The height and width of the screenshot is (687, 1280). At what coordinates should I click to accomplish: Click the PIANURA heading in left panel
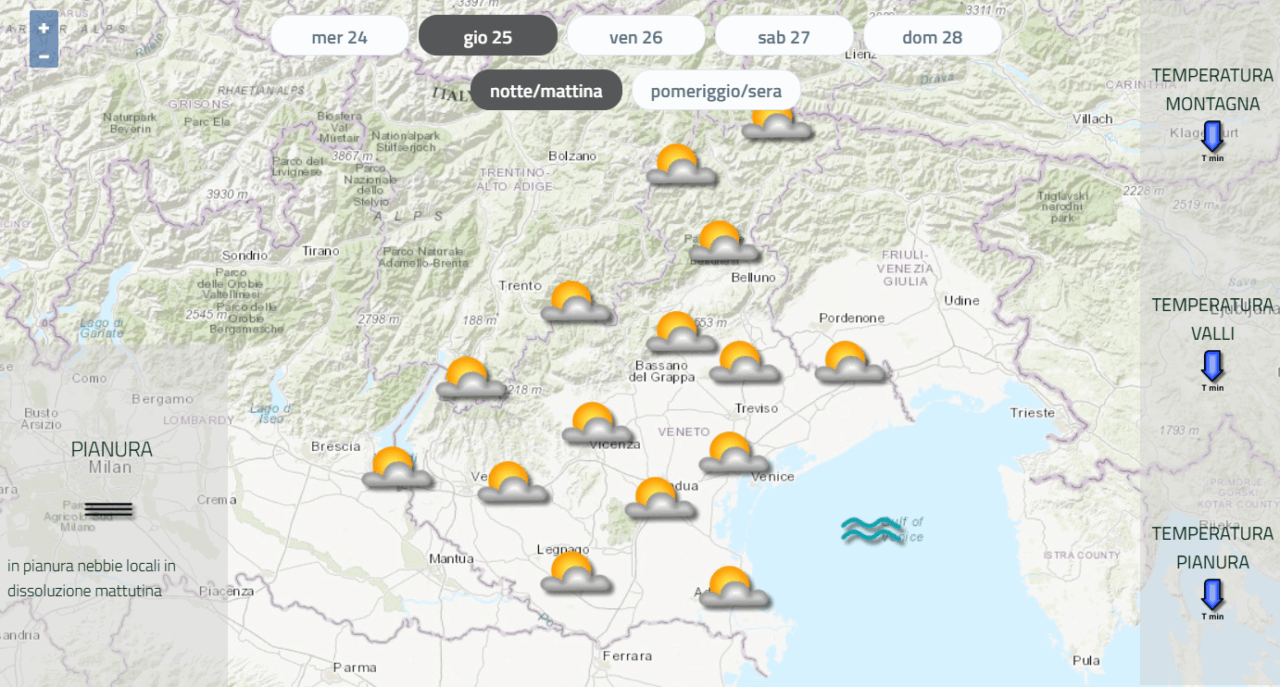(x=112, y=449)
